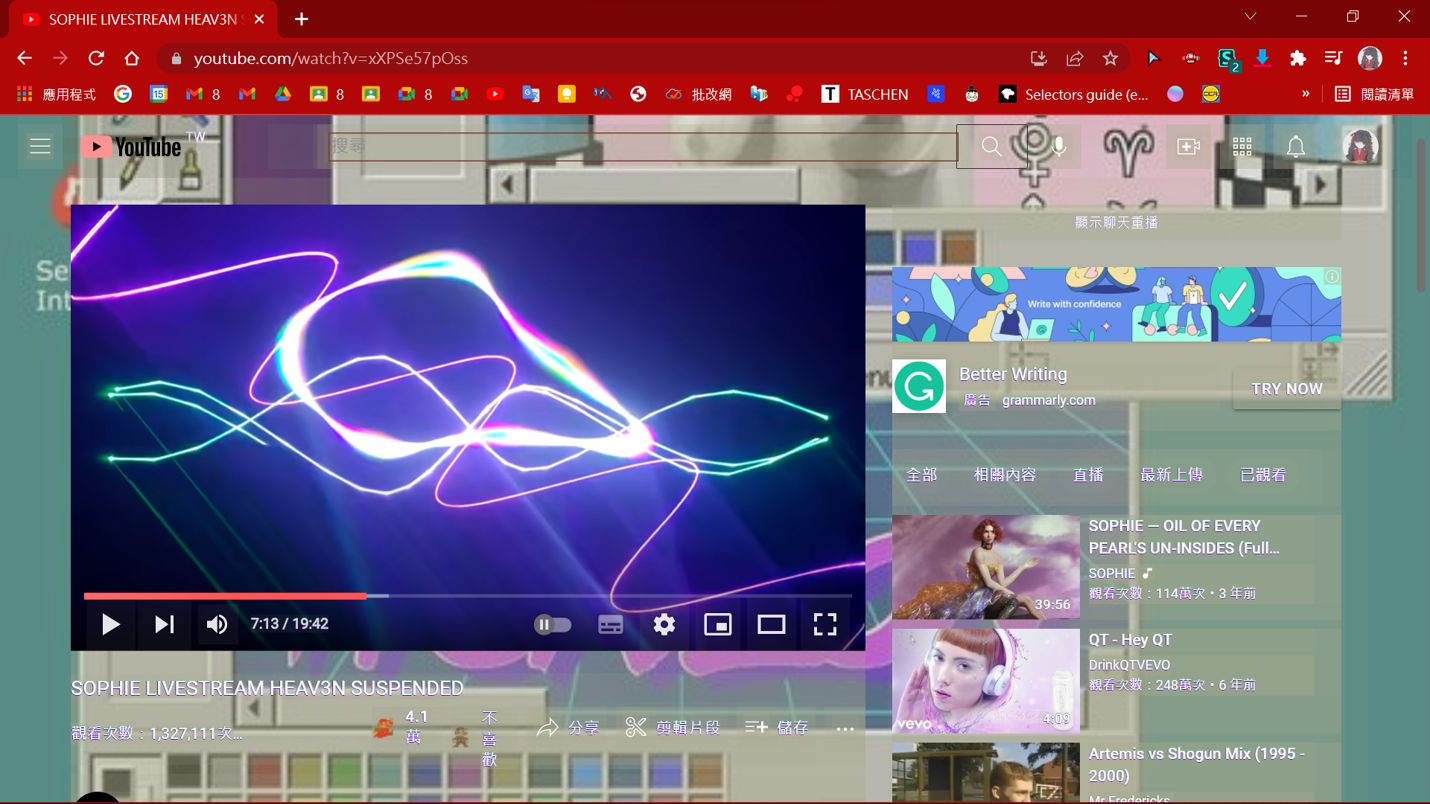Open the create video camera icon
1430x804 pixels.
click(x=1188, y=147)
